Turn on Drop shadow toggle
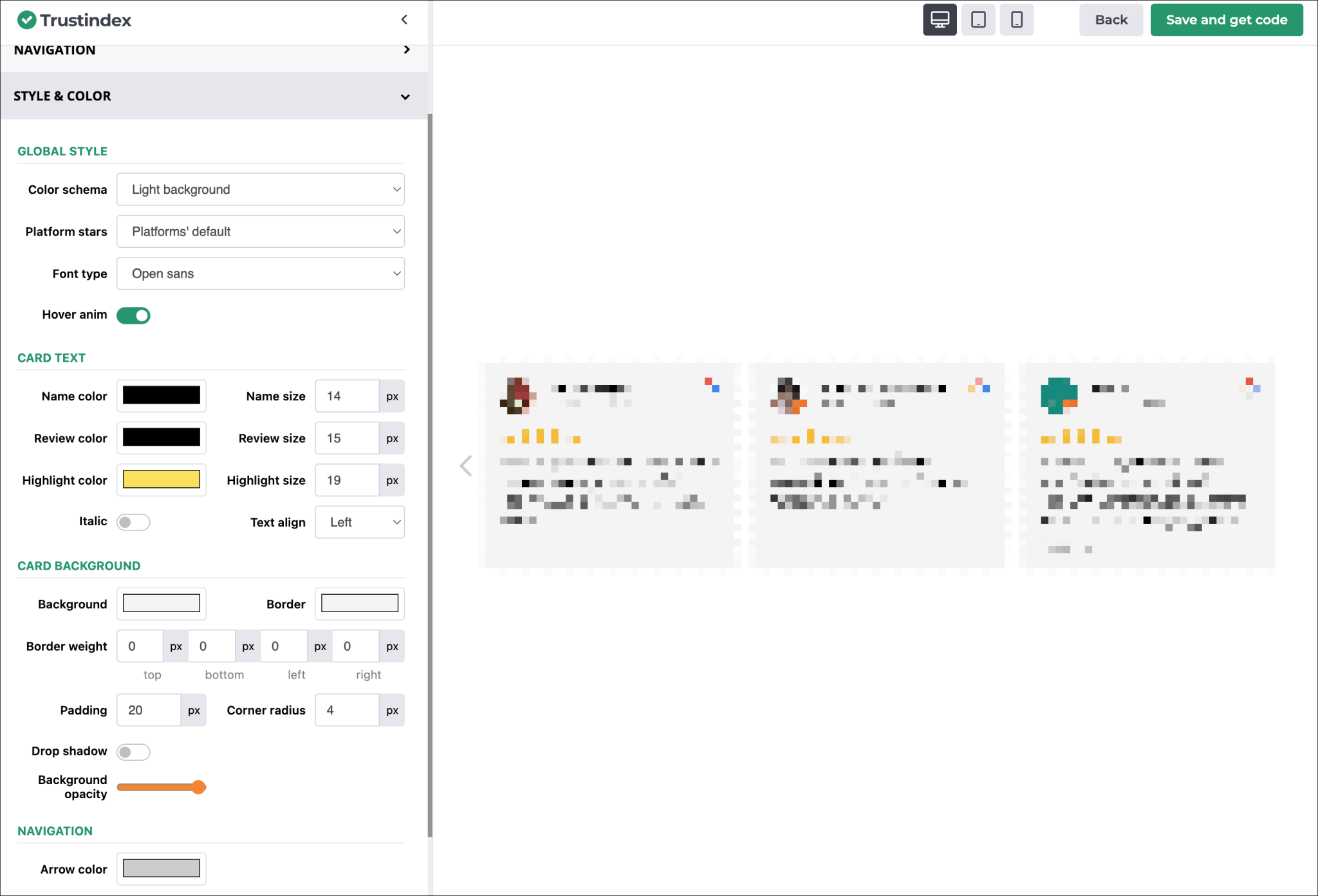 [133, 752]
